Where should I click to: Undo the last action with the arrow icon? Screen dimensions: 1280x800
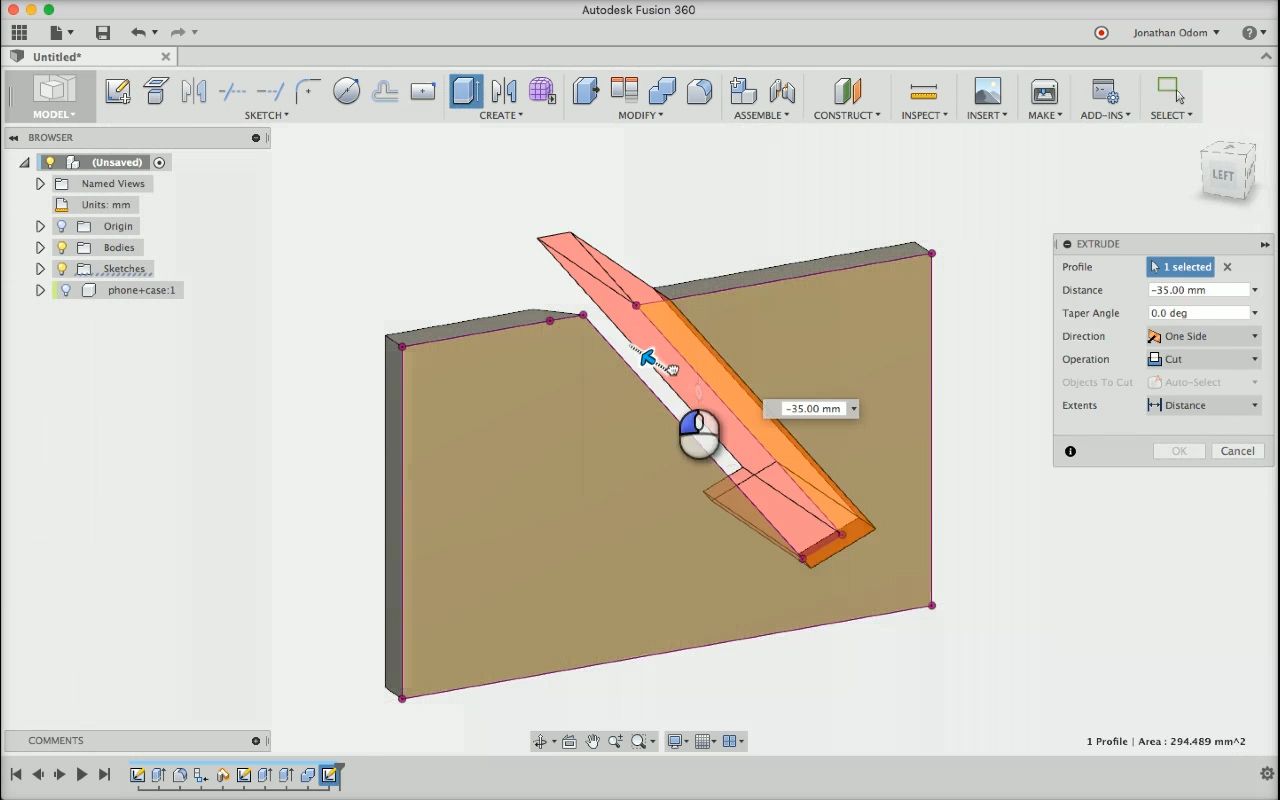point(138,33)
